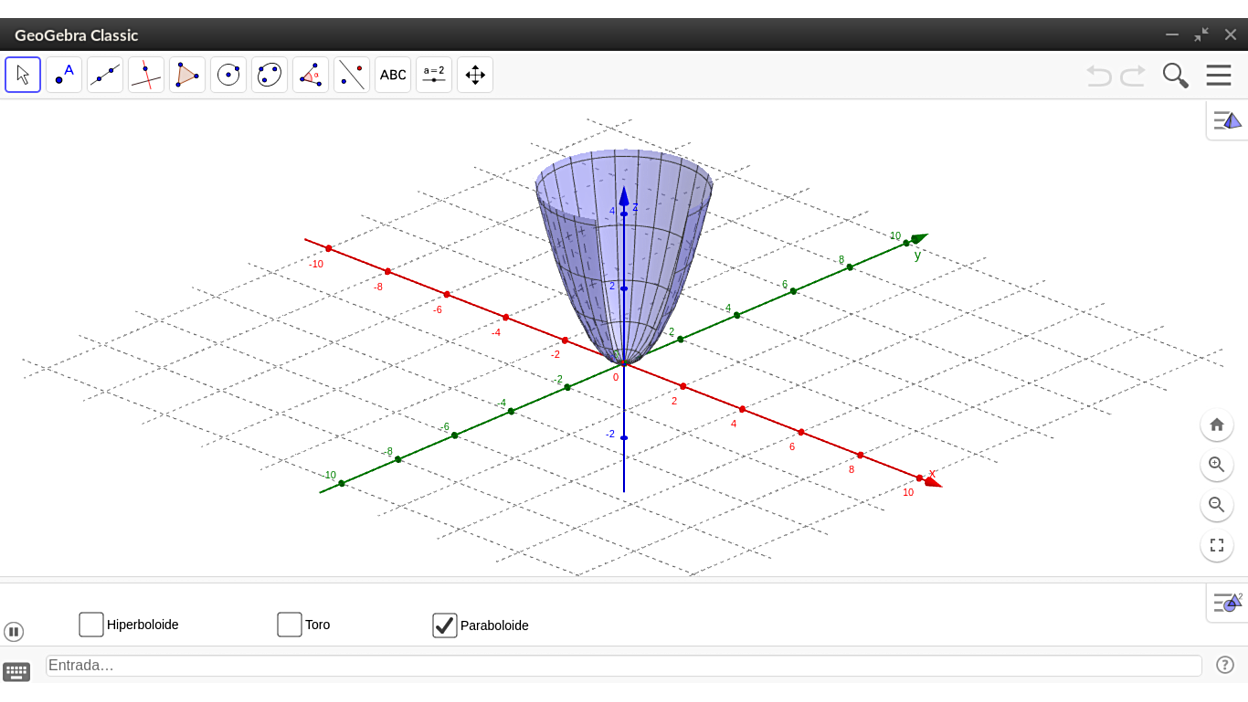Disable the Paraboloide checkbox
Image resolution: width=1248 pixels, height=702 pixels.
tap(444, 624)
